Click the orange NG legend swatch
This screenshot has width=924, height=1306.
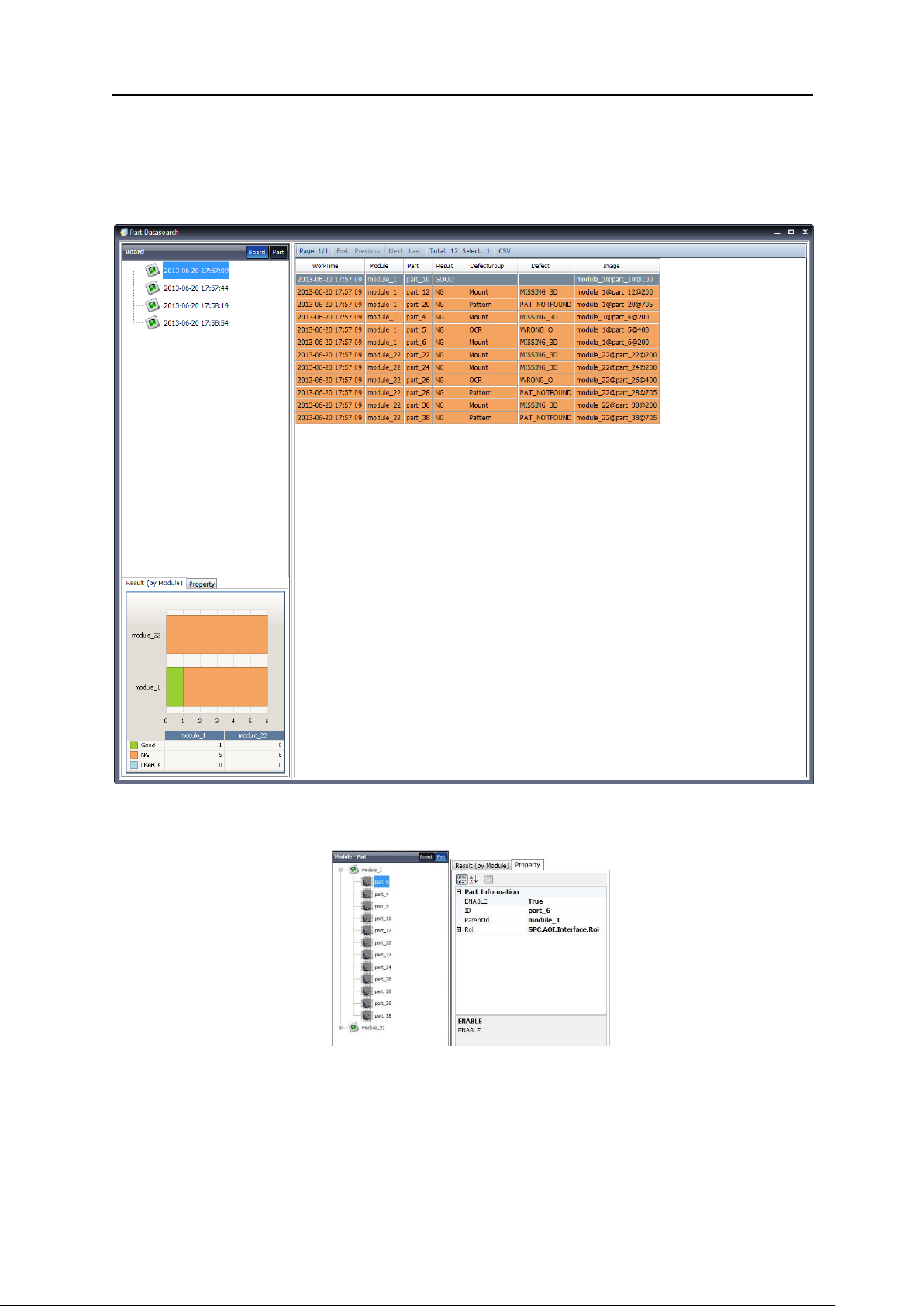(134, 755)
